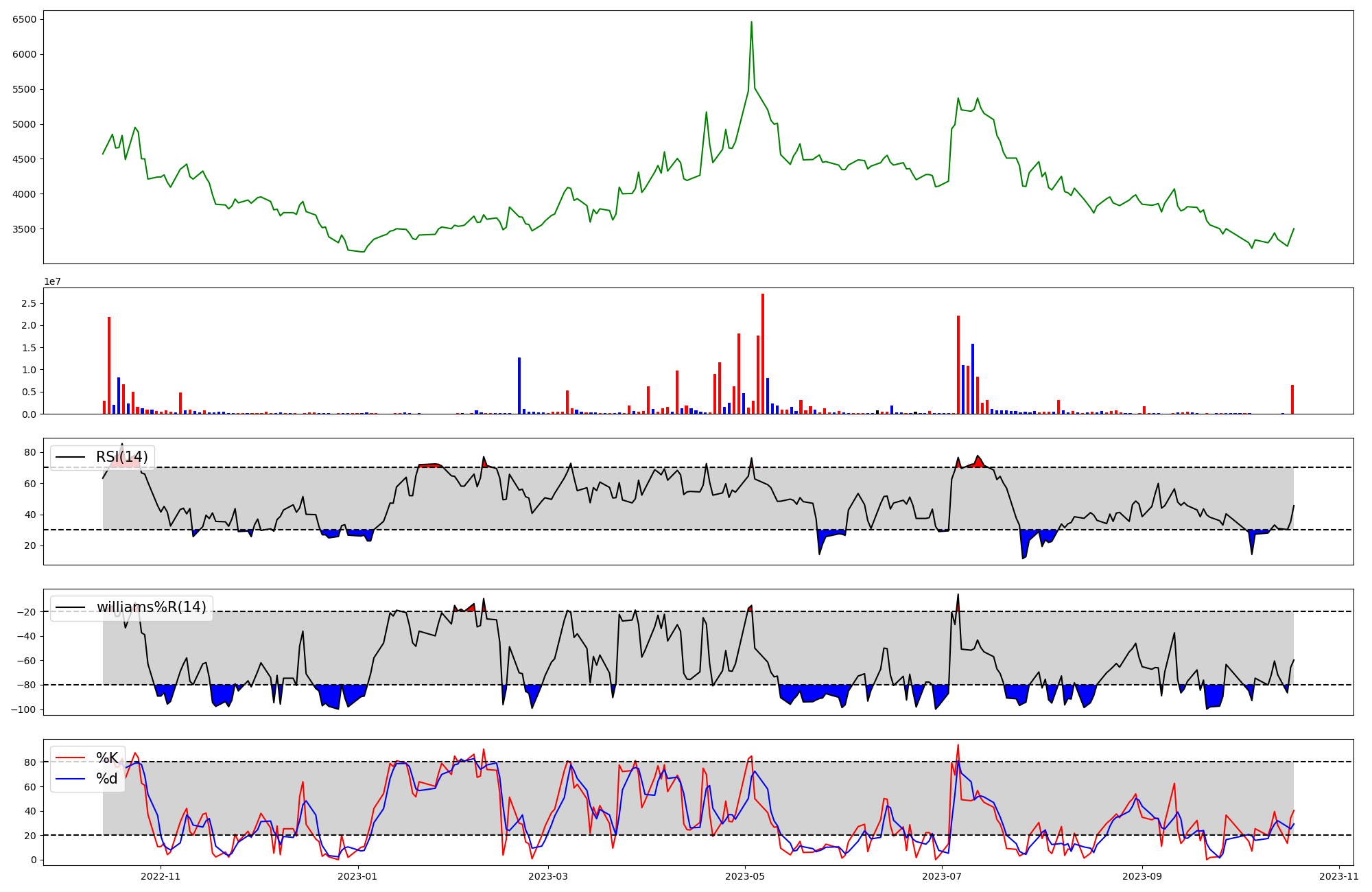Click the last red volume bar at far right
Viewport: 1372px width, 892px height.
[1292, 399]
